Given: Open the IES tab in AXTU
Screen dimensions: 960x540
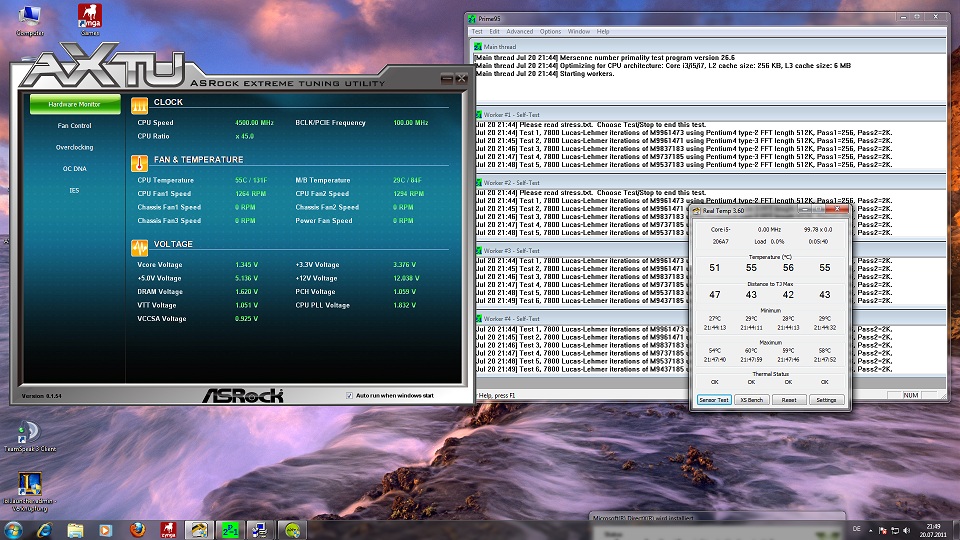Looking at the screenshot, I should click(x=74, y=190).
